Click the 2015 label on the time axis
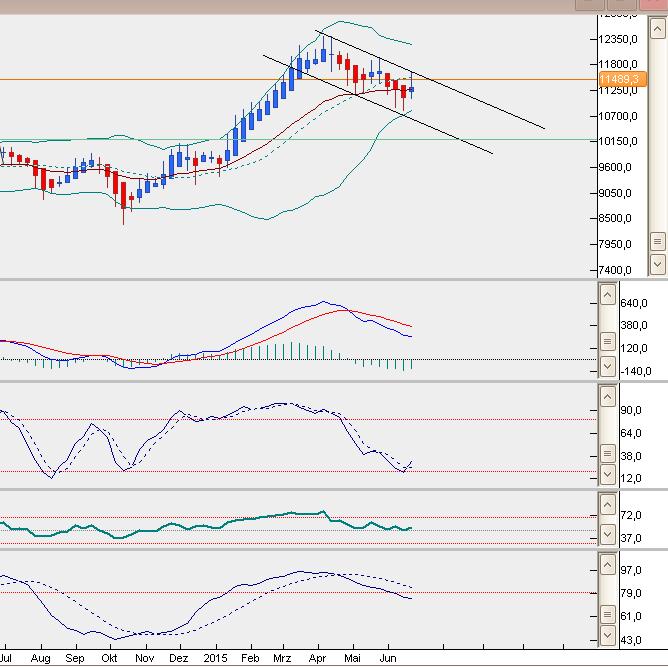Screen dimensions: 668x667 coord(217,659)
